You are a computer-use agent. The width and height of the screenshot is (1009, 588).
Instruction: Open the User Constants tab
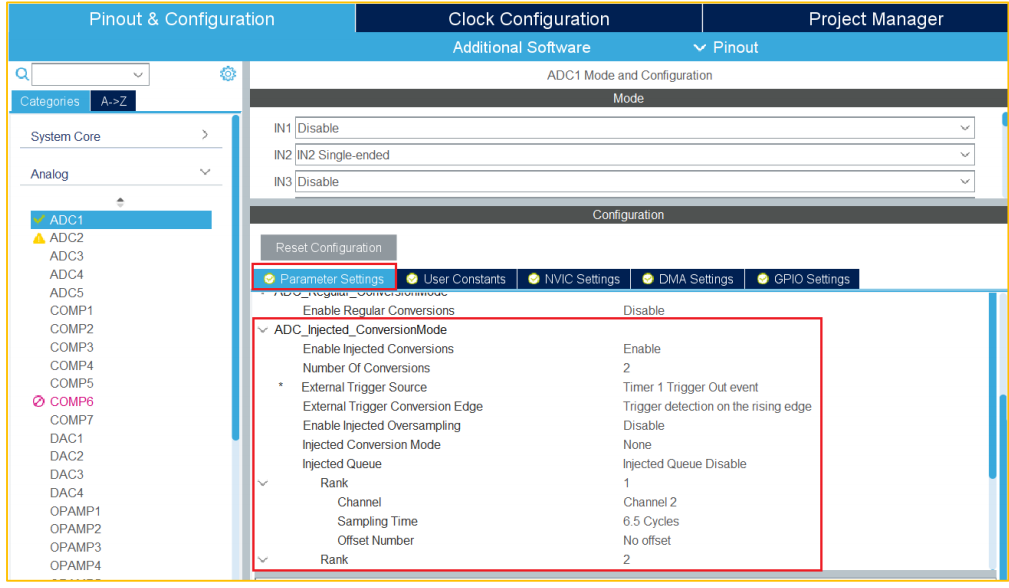click(x=457, y=279)
